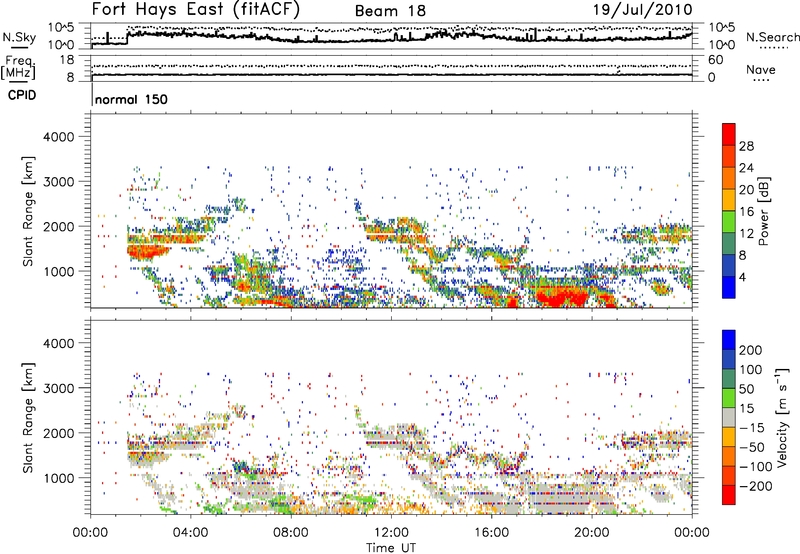Click the "100" velocity colorbar tick

[x=751, y=370]
